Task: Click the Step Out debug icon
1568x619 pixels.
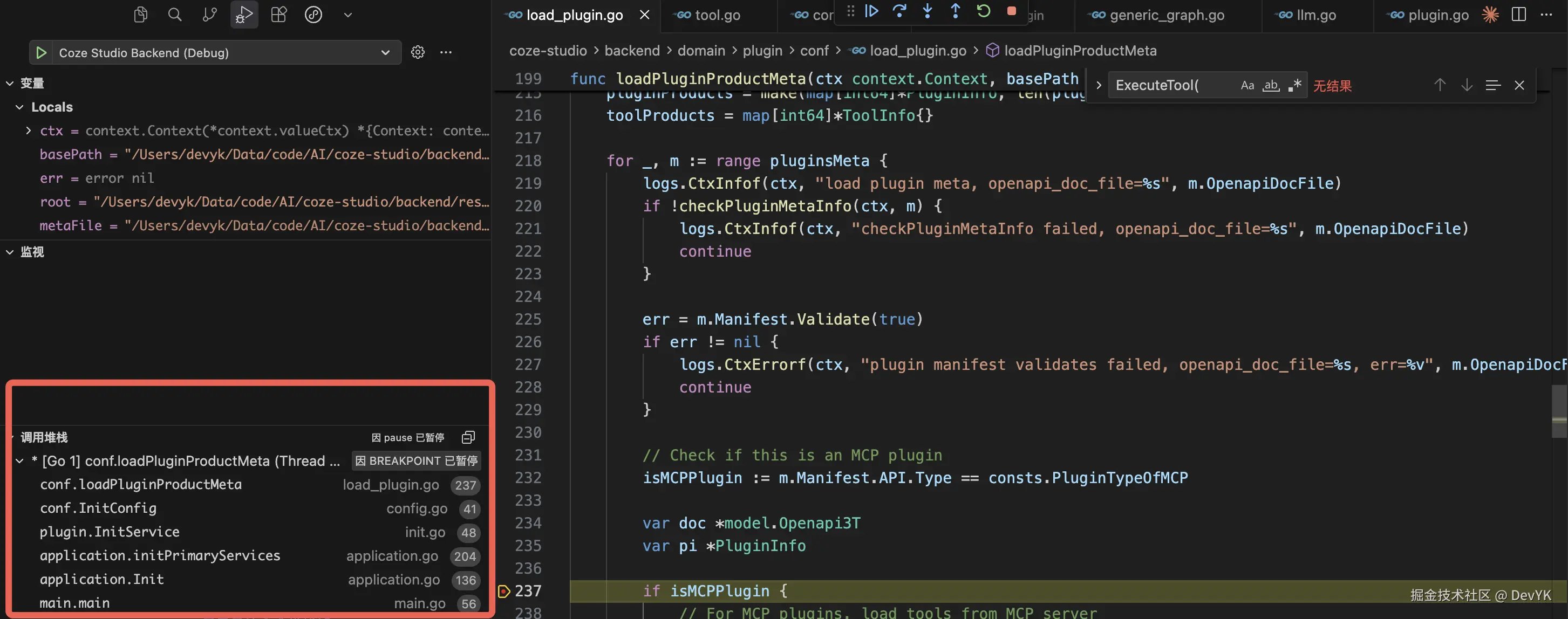Action: [x=955, y=11]
